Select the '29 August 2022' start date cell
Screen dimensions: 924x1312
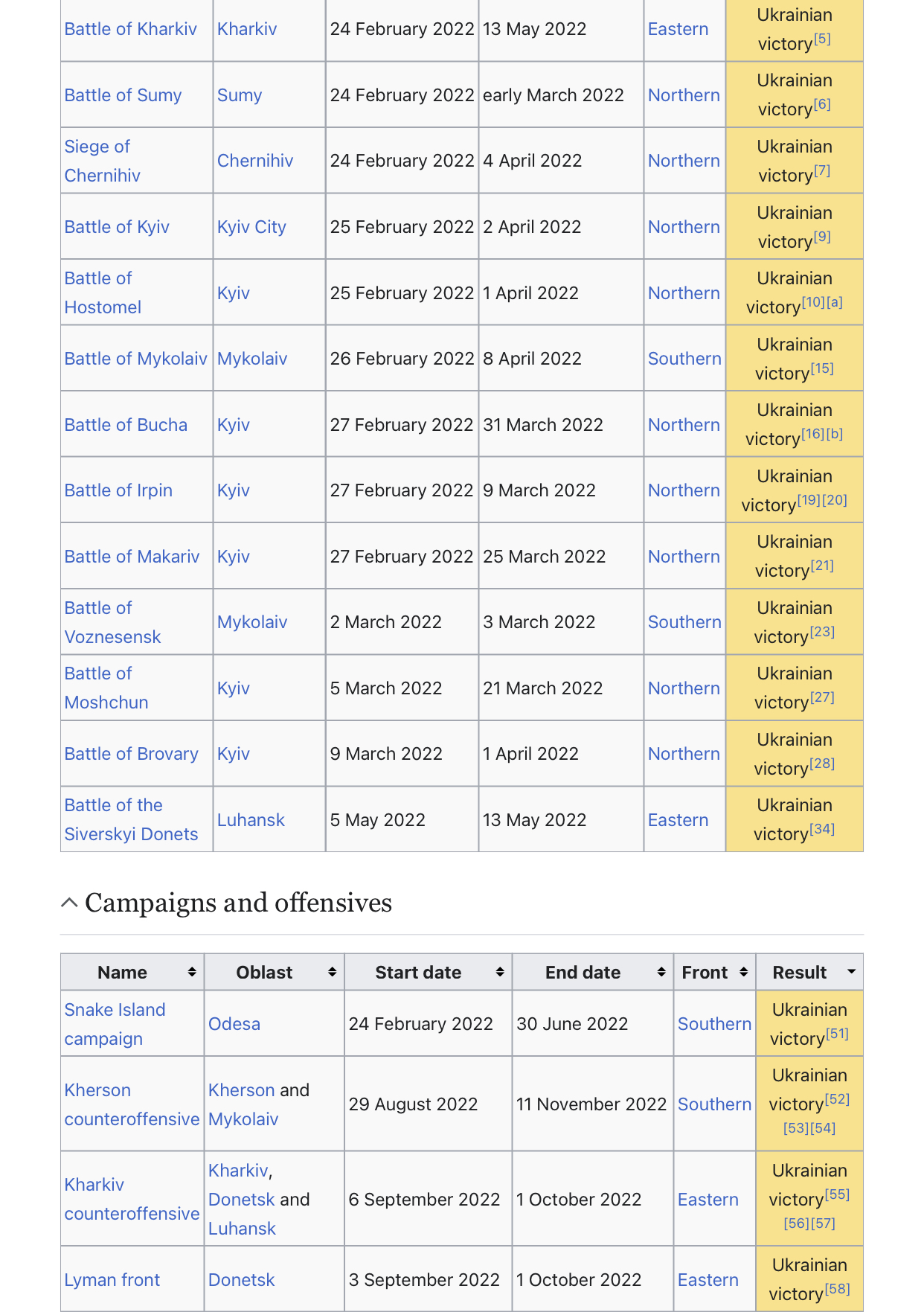coord(414,1104)
